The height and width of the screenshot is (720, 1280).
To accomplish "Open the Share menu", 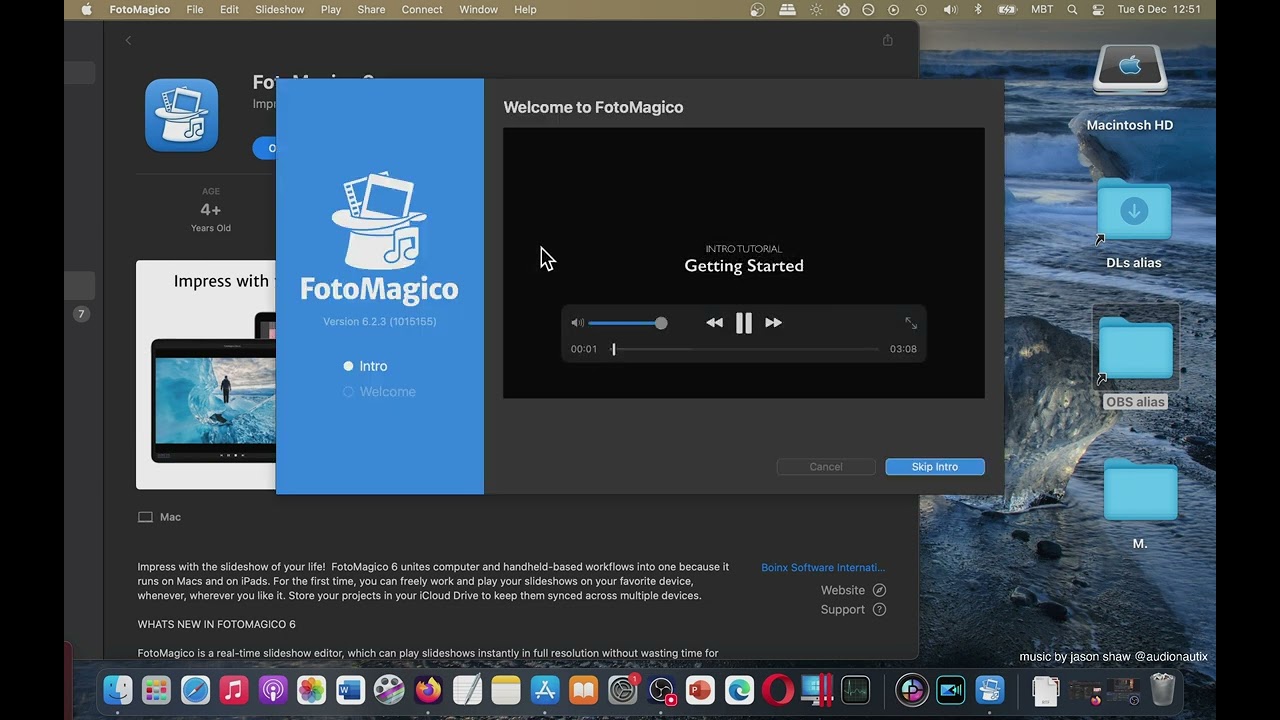I will pos(371,9).
